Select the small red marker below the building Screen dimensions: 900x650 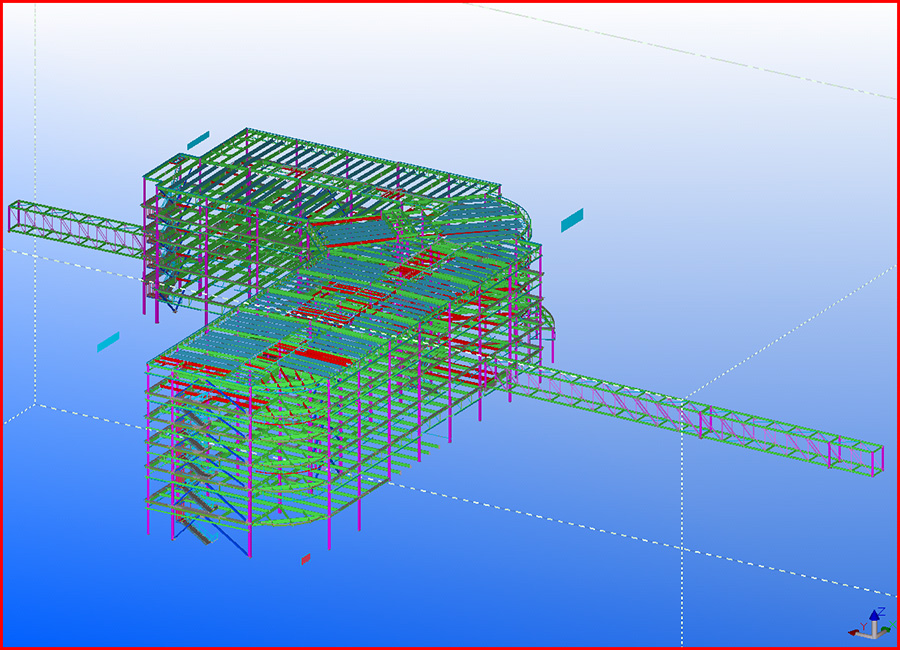(306, 559)
